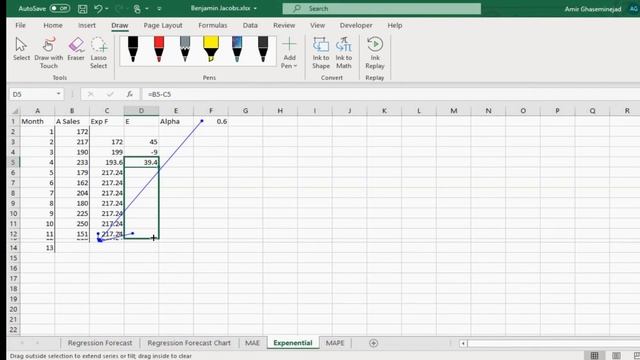Switch to Normal view in status bar
Screen dimensions: 640x360
click(594, 356)
